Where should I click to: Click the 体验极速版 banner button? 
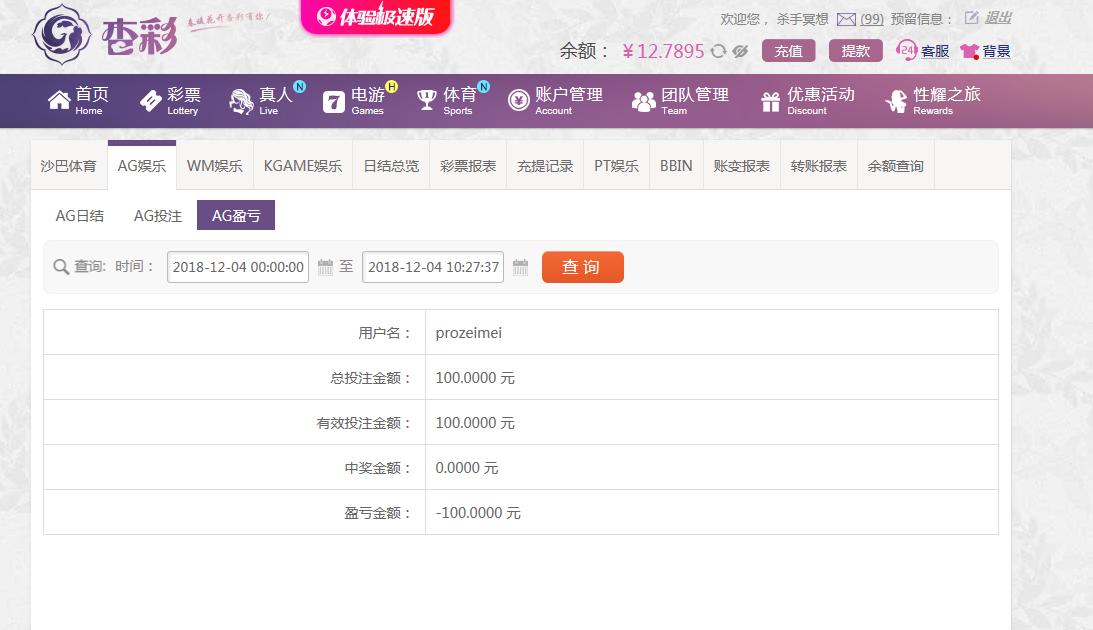pos(376,16)
